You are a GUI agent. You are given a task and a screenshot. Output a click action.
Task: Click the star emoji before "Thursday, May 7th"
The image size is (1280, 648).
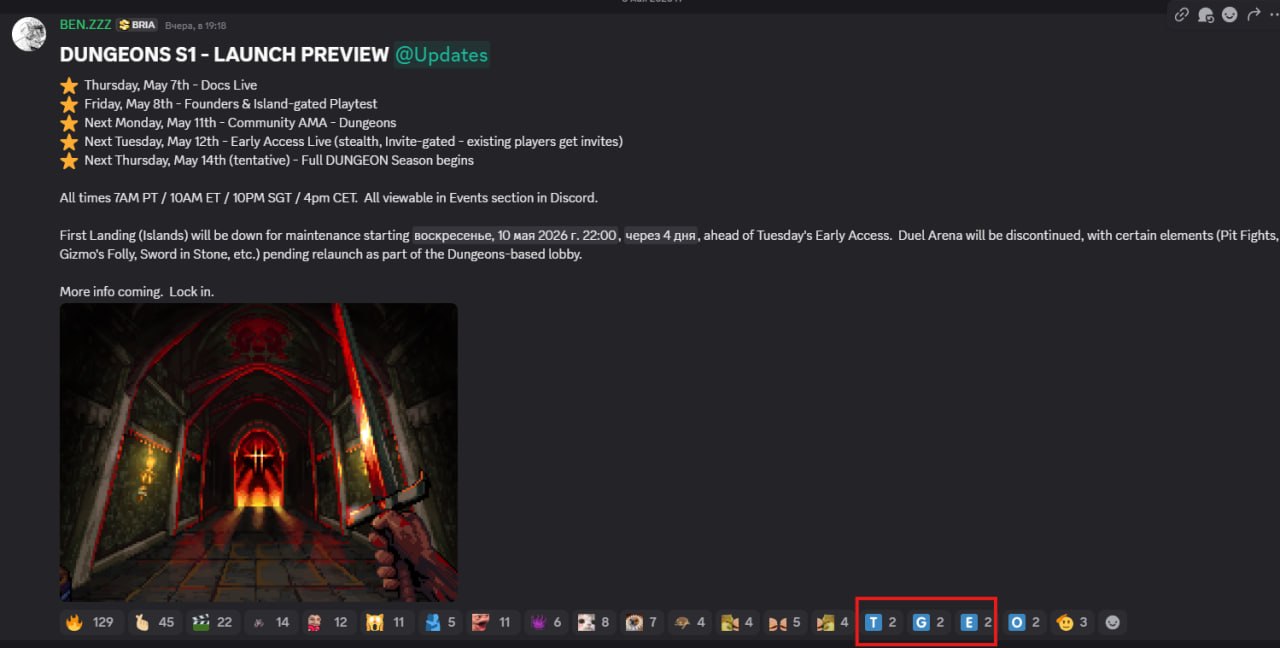(69, 86)
